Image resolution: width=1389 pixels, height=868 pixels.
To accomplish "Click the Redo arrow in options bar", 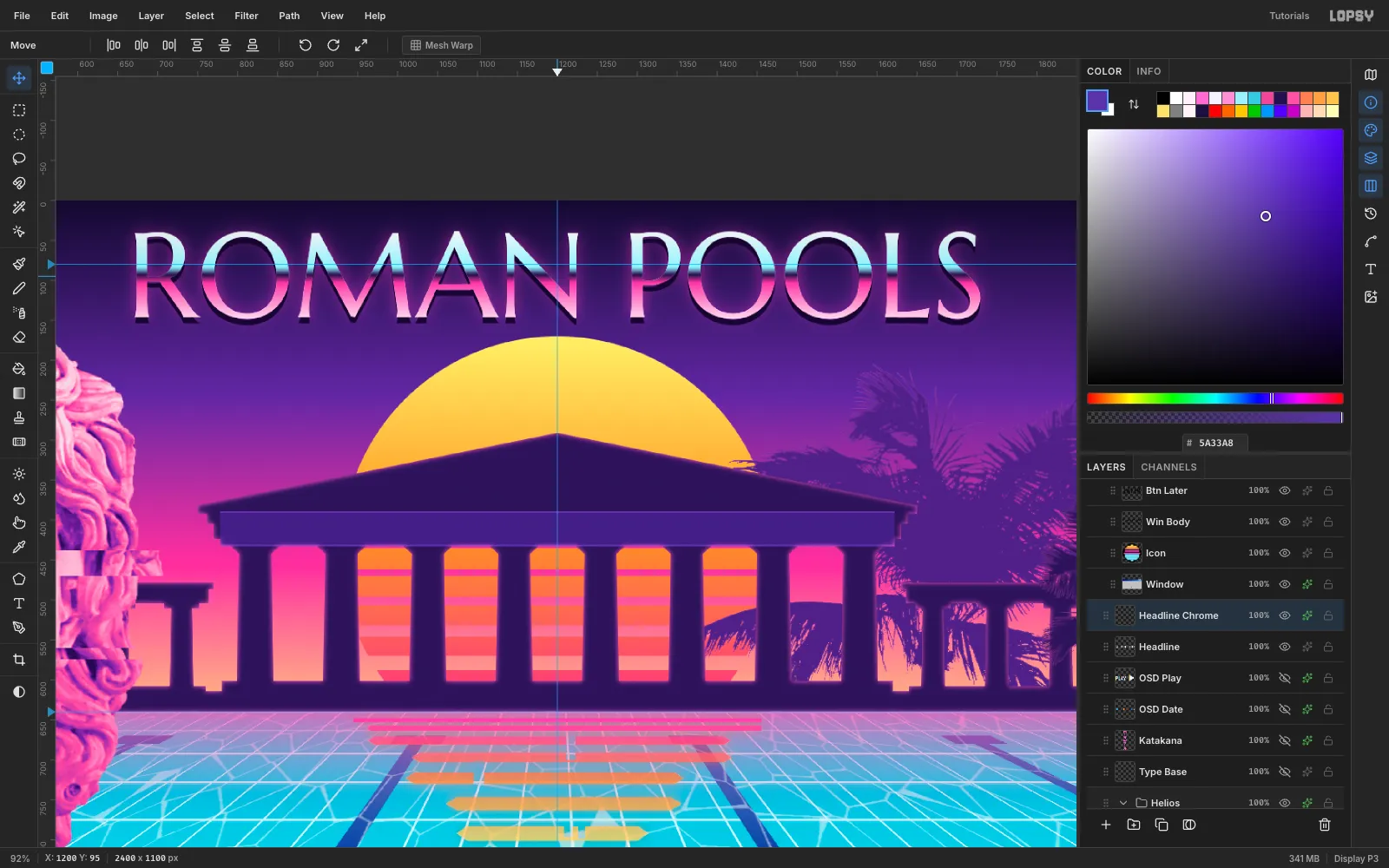I will [x=333, y=45].
